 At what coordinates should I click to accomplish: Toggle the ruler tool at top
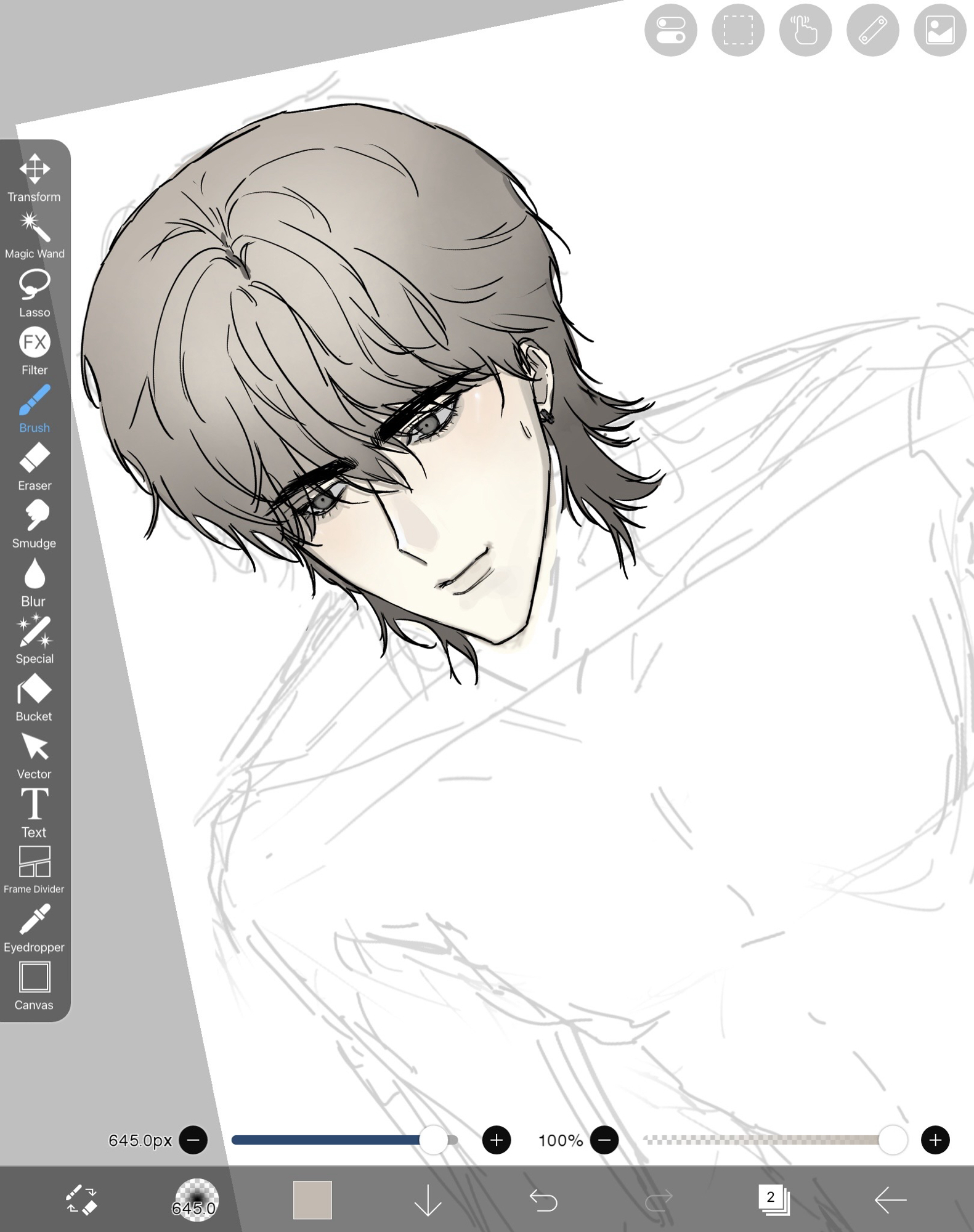(x=872, y=30)
